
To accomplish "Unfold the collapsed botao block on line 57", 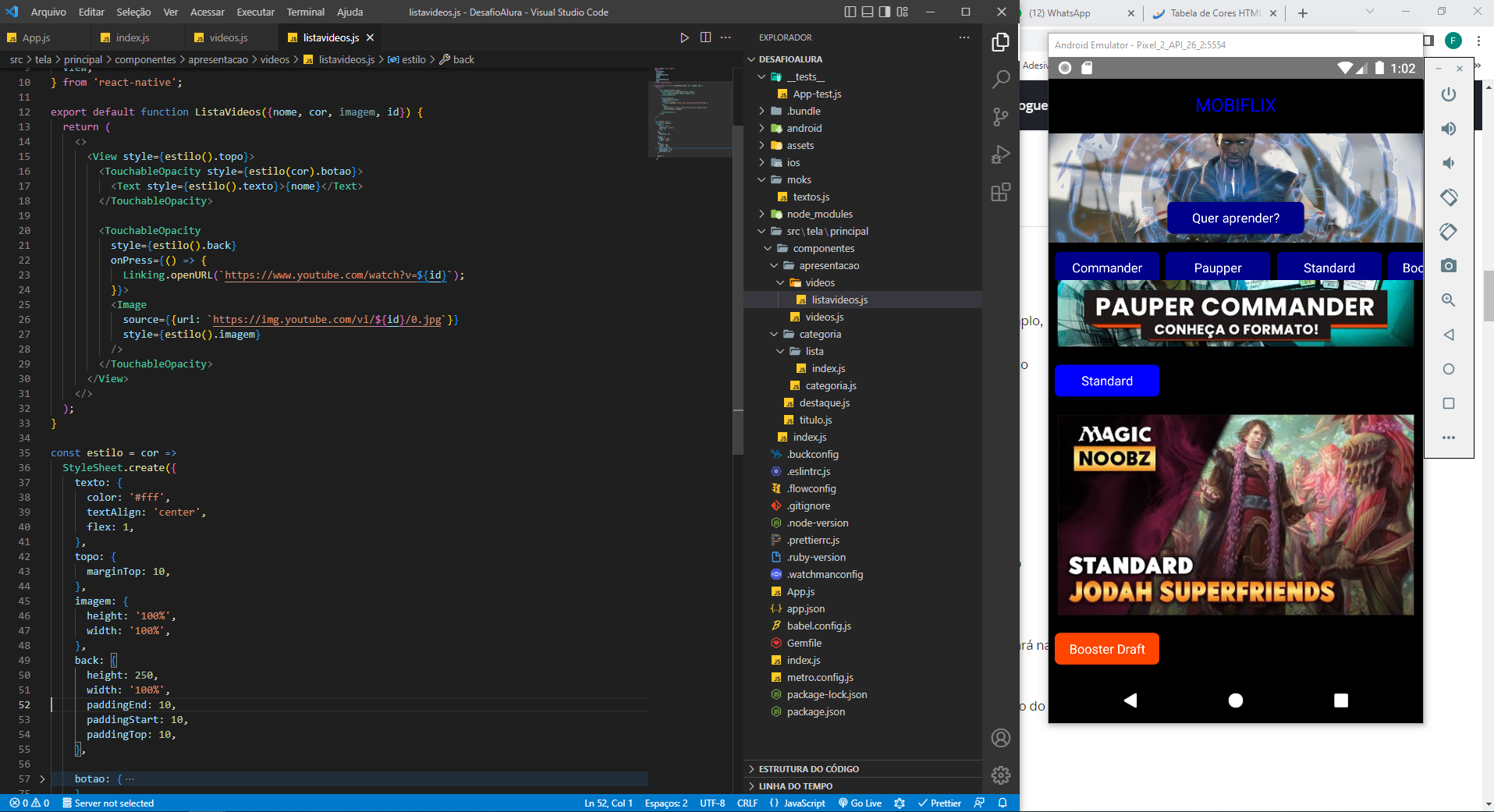I will tap(42, 778).
